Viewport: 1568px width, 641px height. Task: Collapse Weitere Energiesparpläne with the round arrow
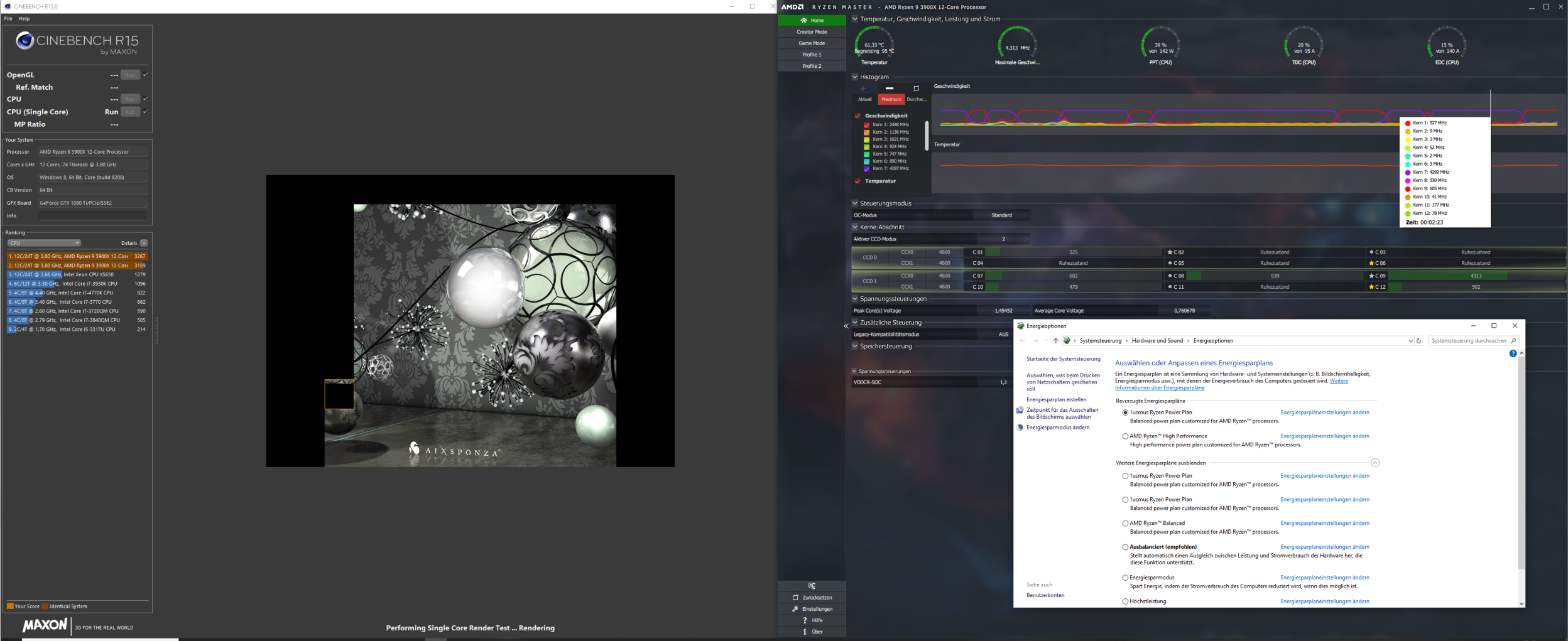coord(1375,463)
